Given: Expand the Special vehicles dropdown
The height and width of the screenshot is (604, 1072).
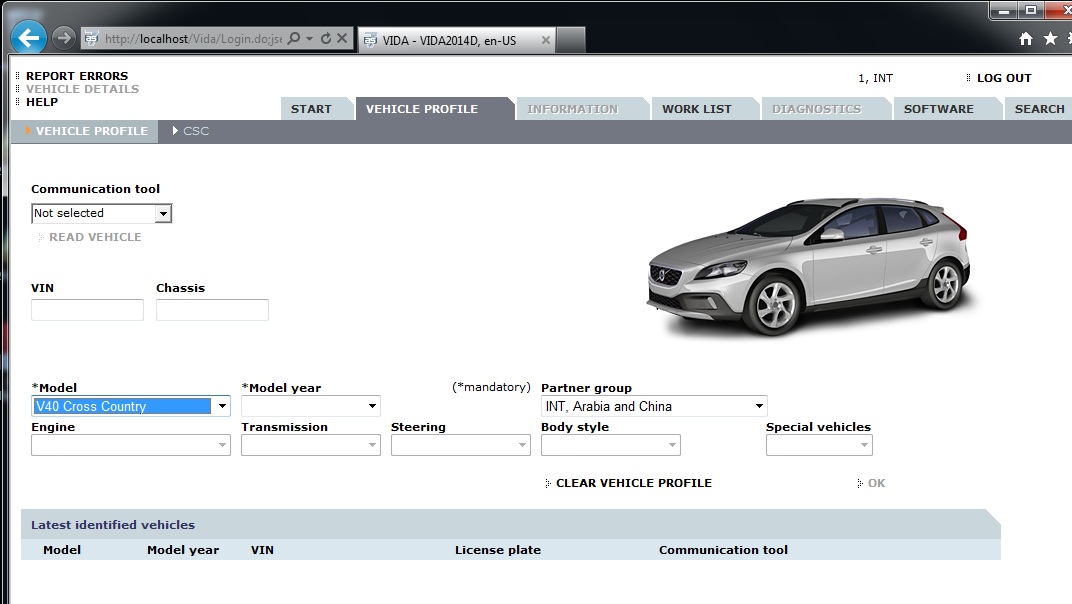Looking at the screenshot, I should tap(819, 445).
